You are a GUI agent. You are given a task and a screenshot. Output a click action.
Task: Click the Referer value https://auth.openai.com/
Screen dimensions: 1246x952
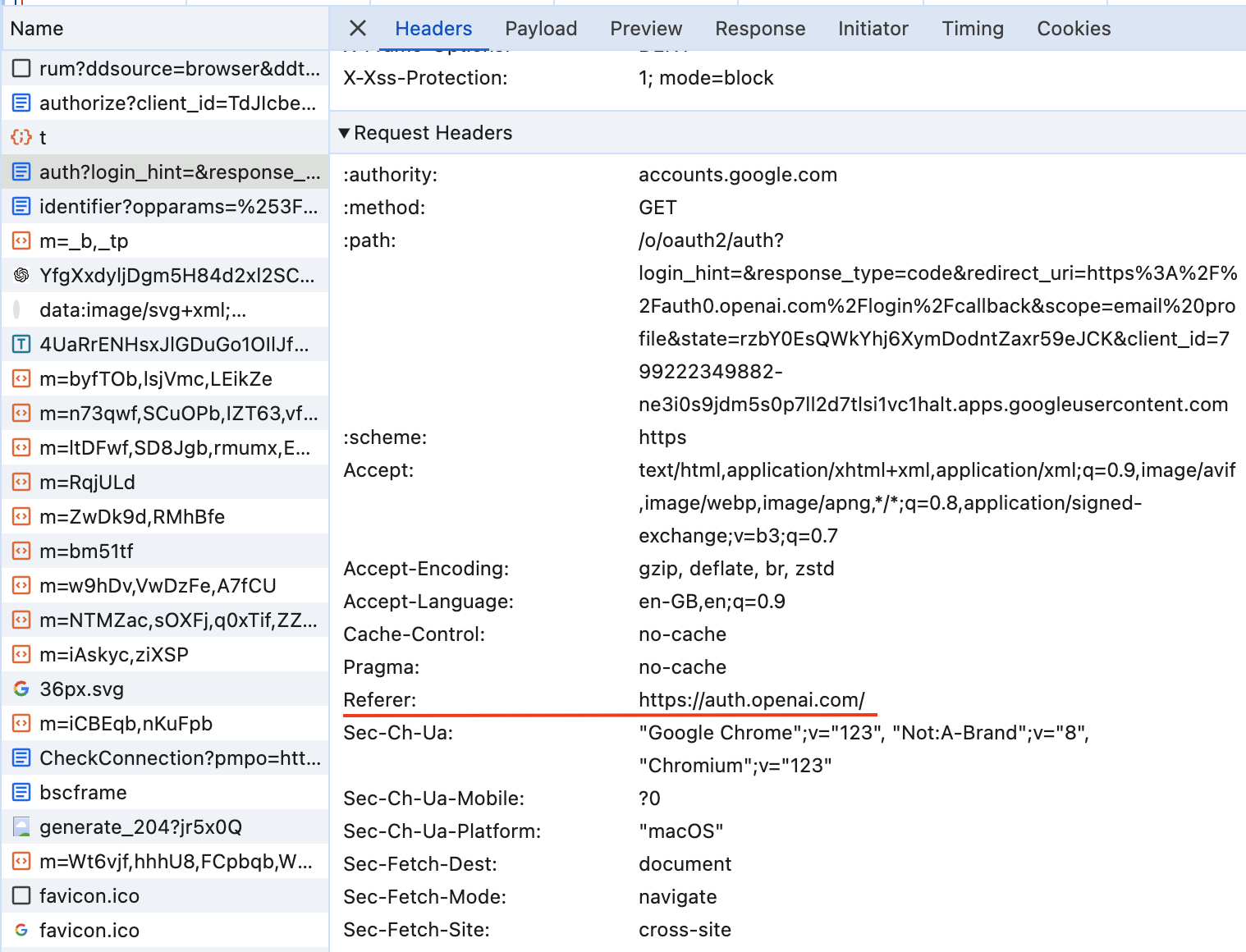pos(752,700)
